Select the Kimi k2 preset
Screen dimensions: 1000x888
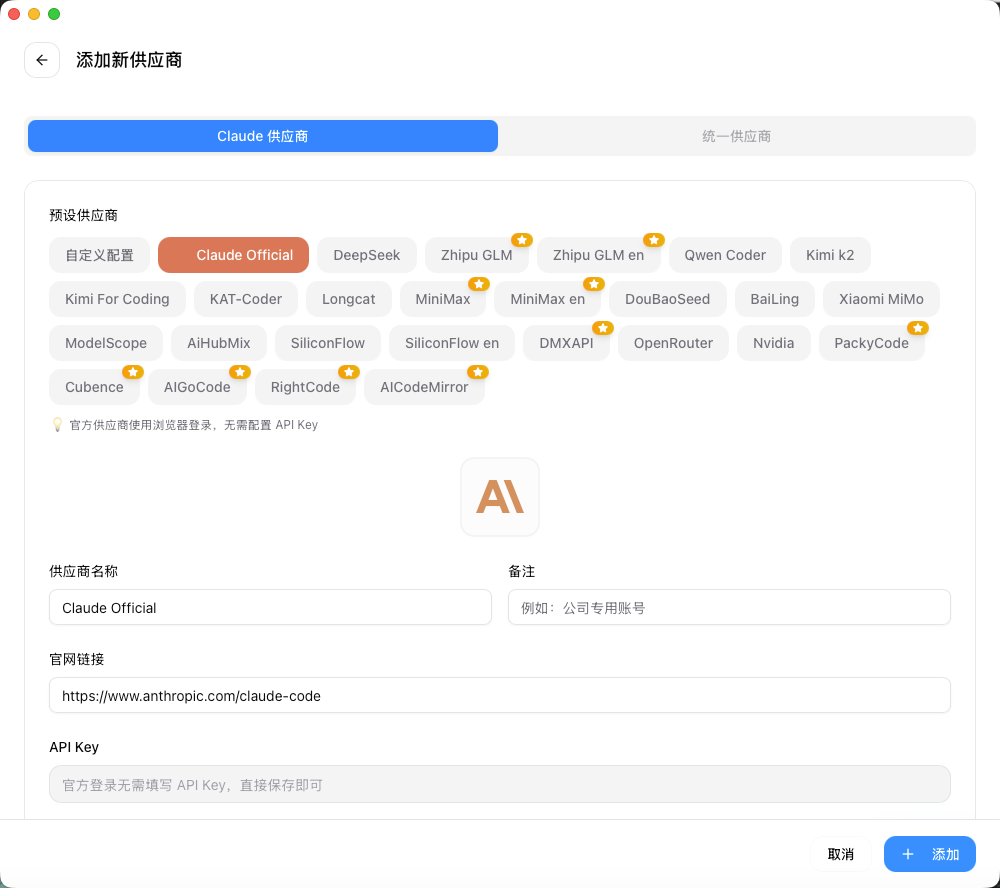pos(830,255)
